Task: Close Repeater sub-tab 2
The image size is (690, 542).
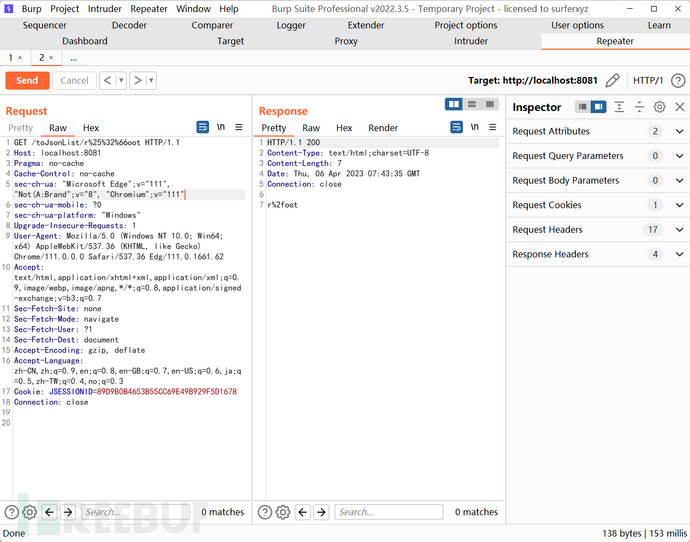Action: coord(51,58)
